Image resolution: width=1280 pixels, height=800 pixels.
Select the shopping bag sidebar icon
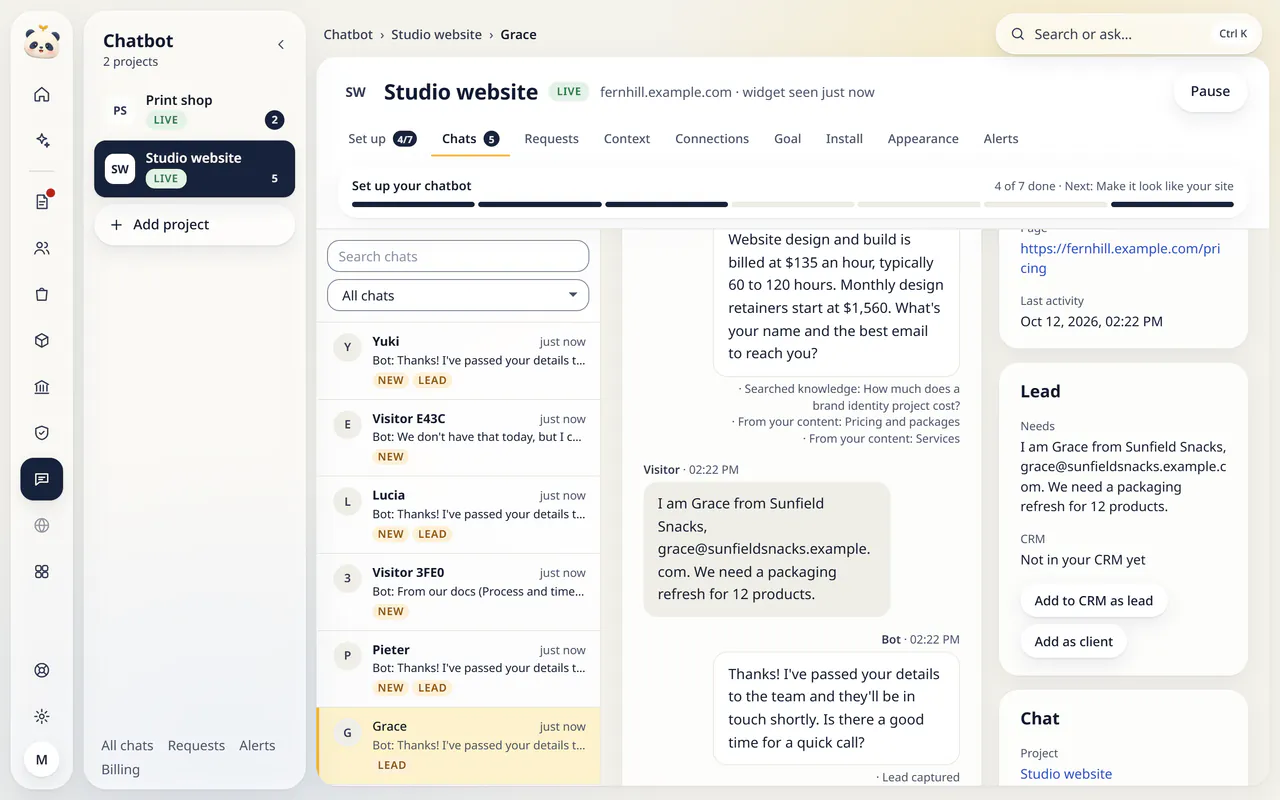tap(42, 294)
